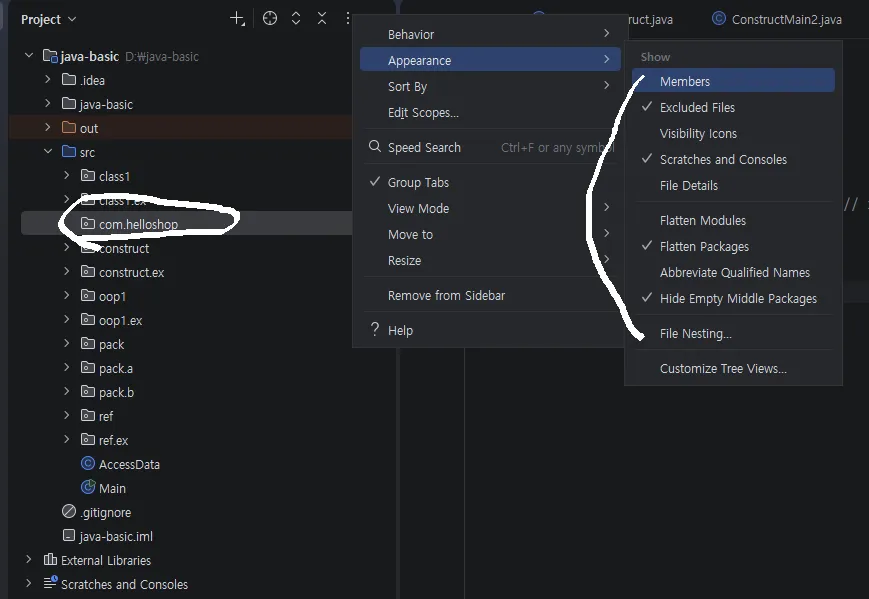The image size is (869, 599).
Task: Expand the pack package
Action: pyautogui.click(x=67, y=343)
